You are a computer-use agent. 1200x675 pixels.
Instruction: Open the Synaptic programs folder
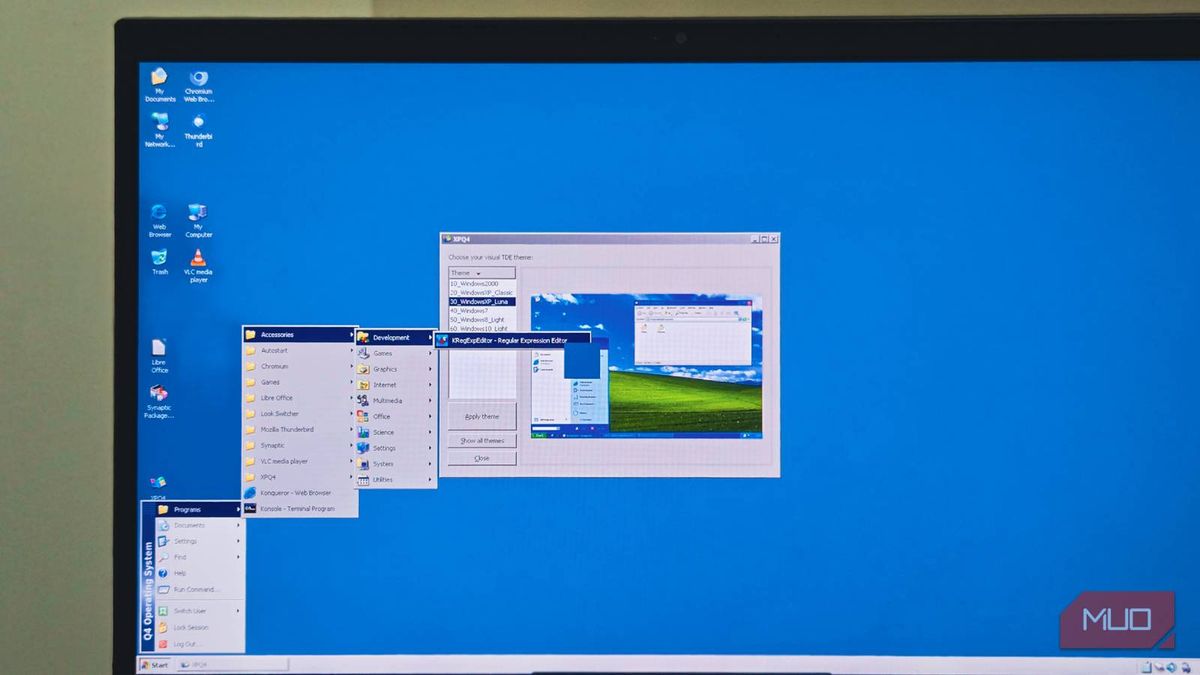300,445
